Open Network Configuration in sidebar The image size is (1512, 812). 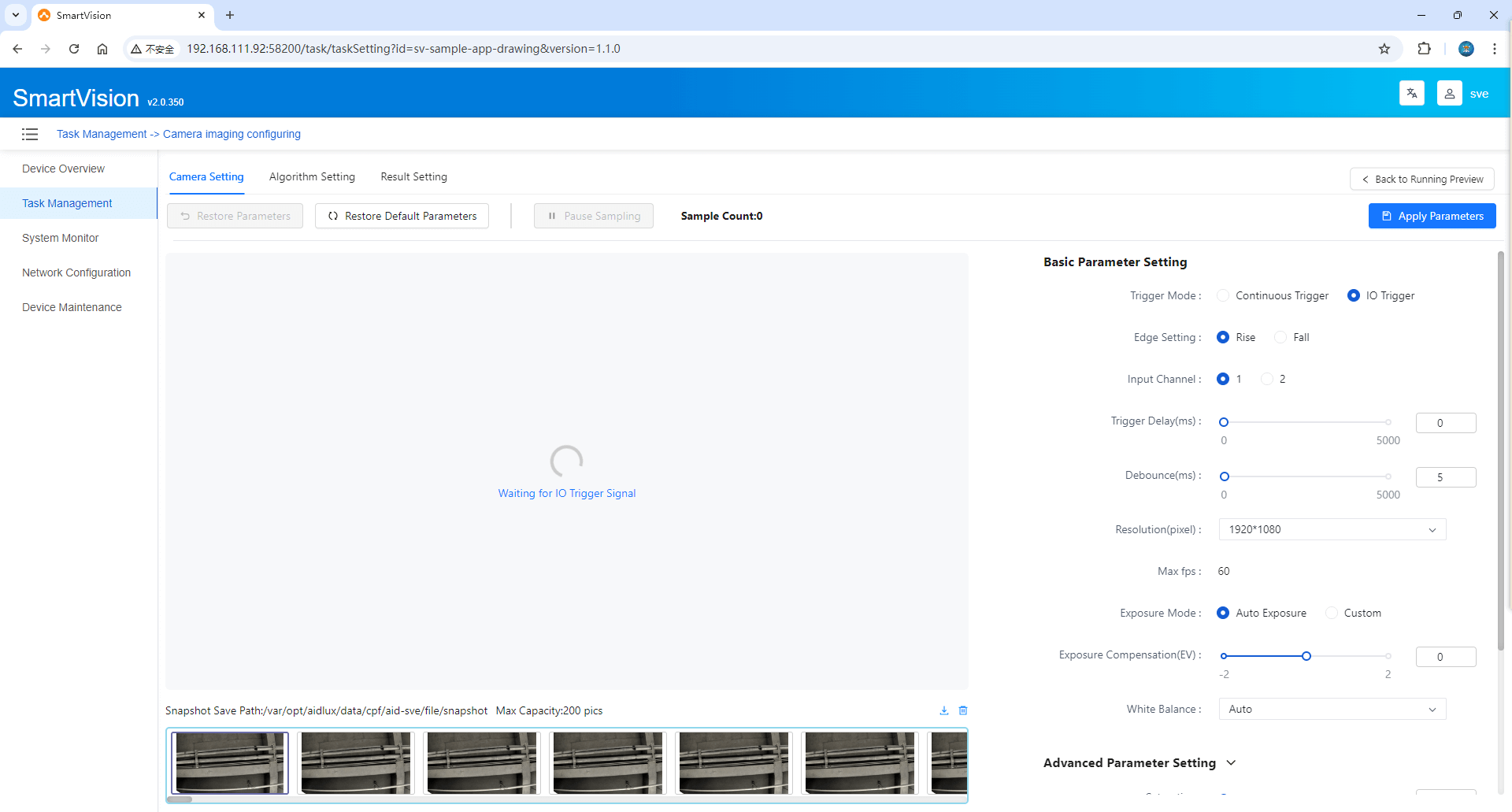pyautogui.click(x=79, y=273)
